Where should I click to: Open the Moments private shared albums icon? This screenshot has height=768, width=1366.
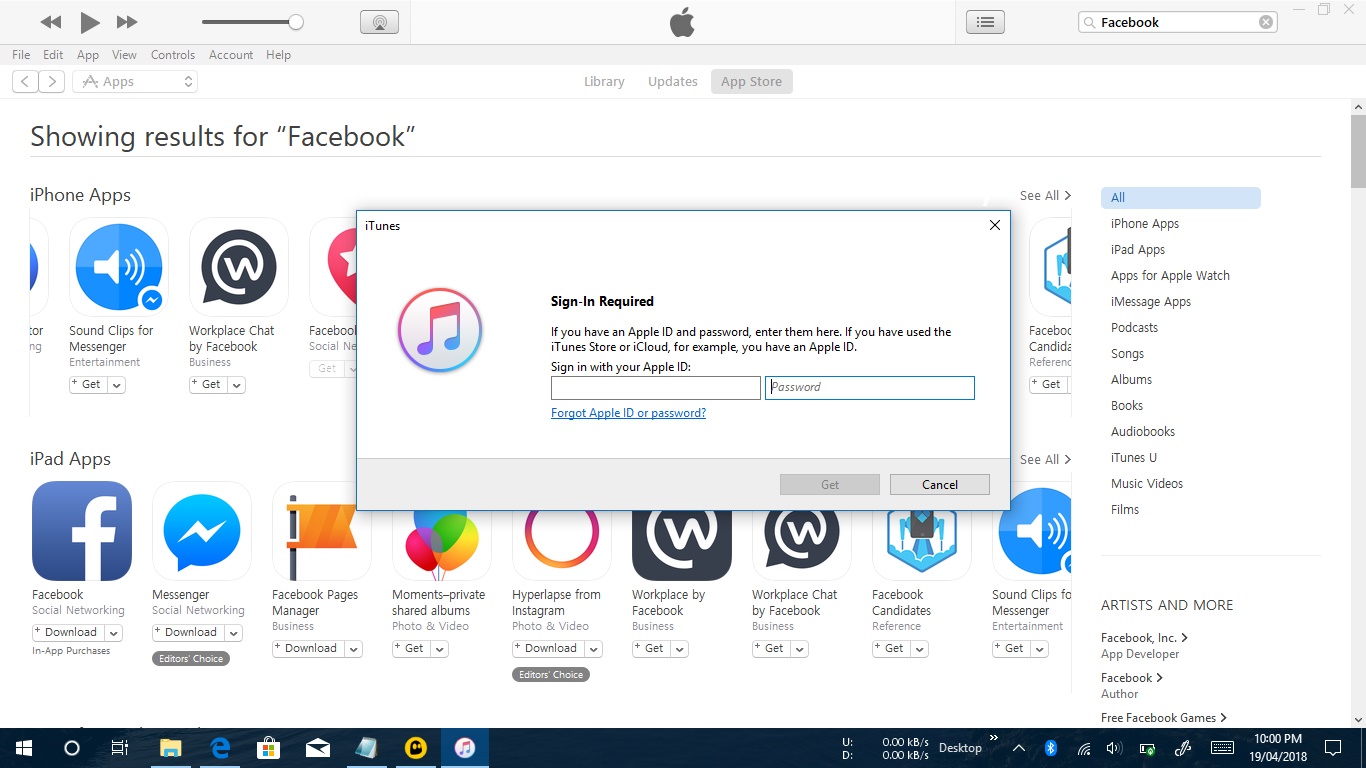442,545
